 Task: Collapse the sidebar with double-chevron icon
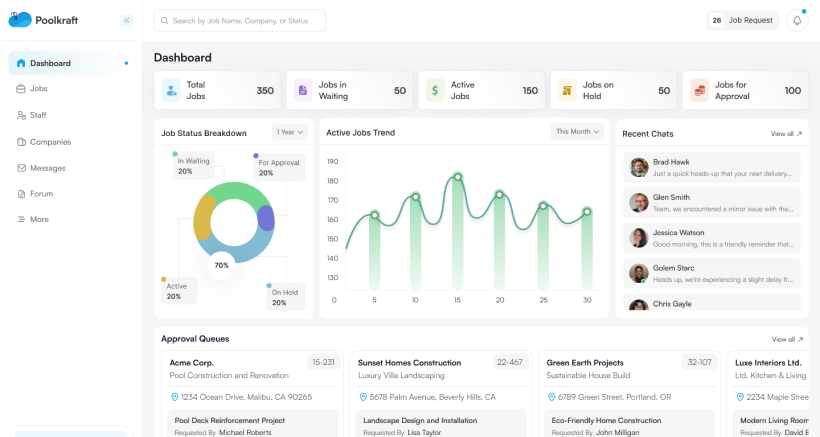click(126, 20)
